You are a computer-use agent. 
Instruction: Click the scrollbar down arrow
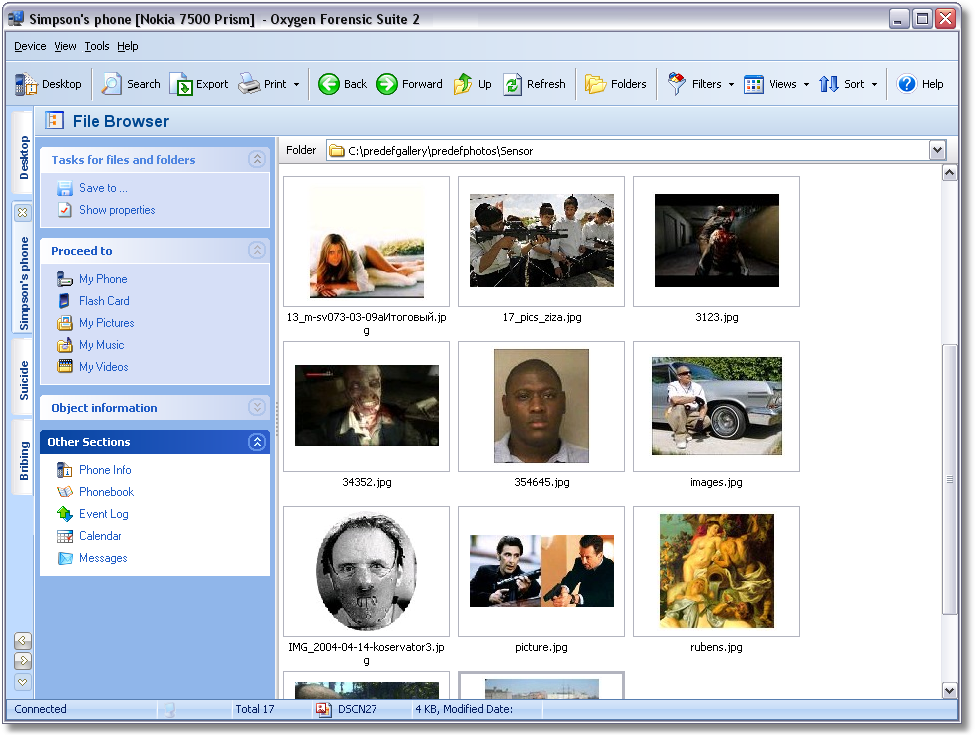pyautogui.click(x=949, y=689)
